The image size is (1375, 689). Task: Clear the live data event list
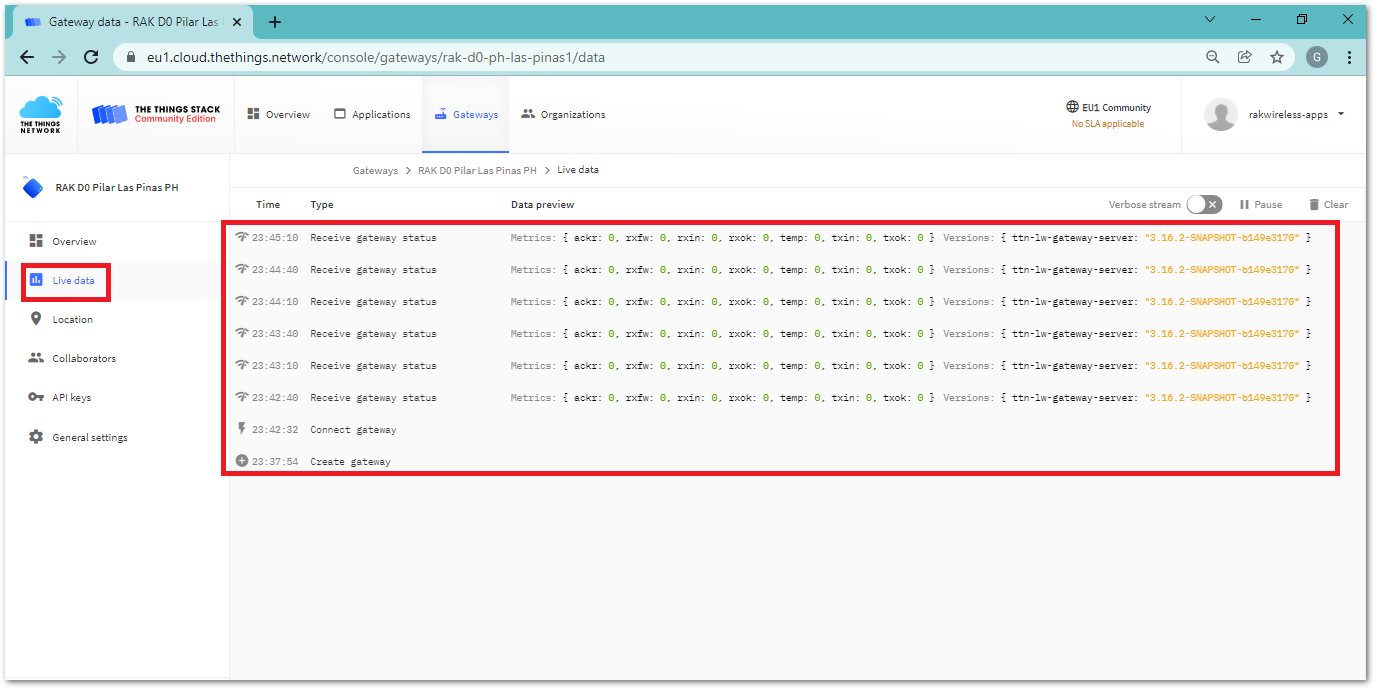click(1328, 204)
